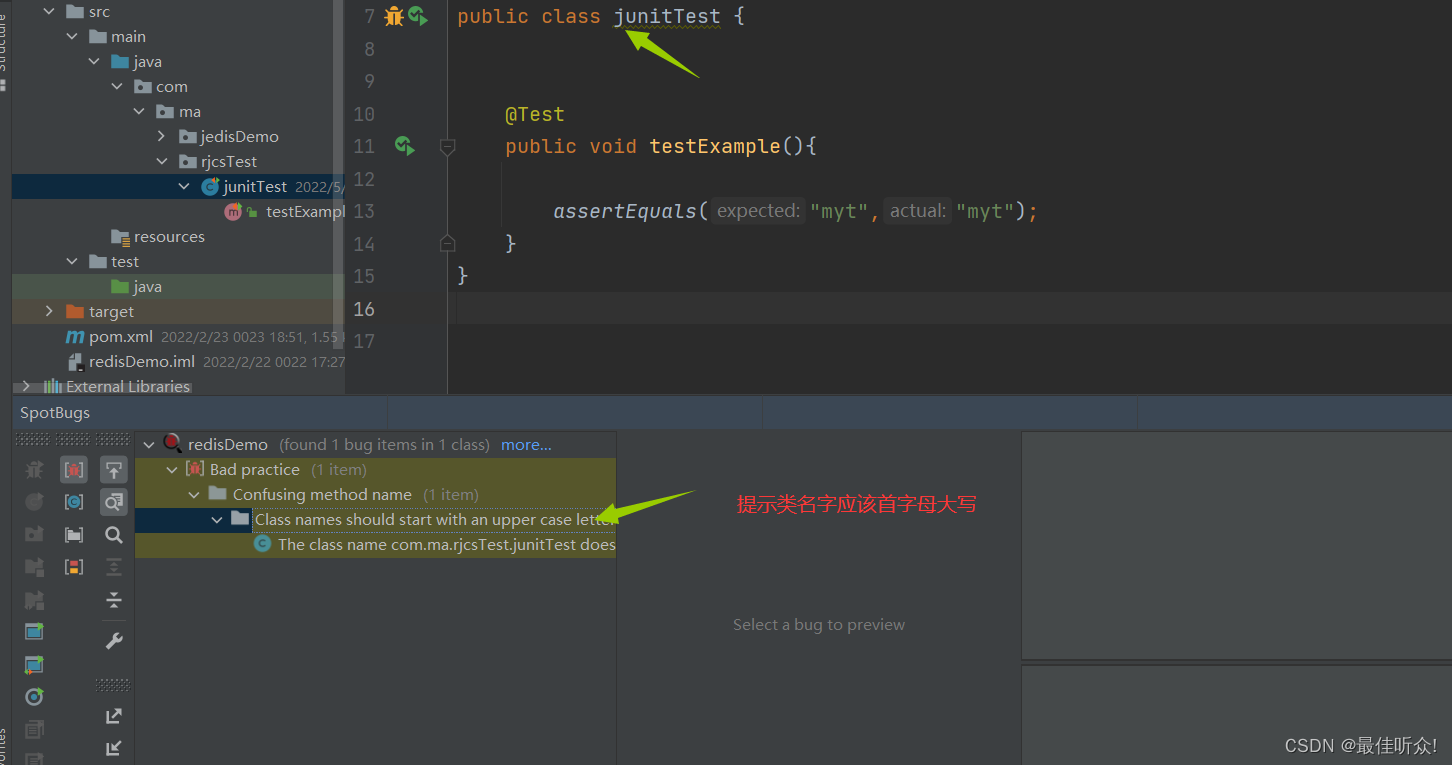This screenshot has height=765, width=1452.
Task: Select External Libraries node
Action: pyautogui.click(x=127, y=386)
